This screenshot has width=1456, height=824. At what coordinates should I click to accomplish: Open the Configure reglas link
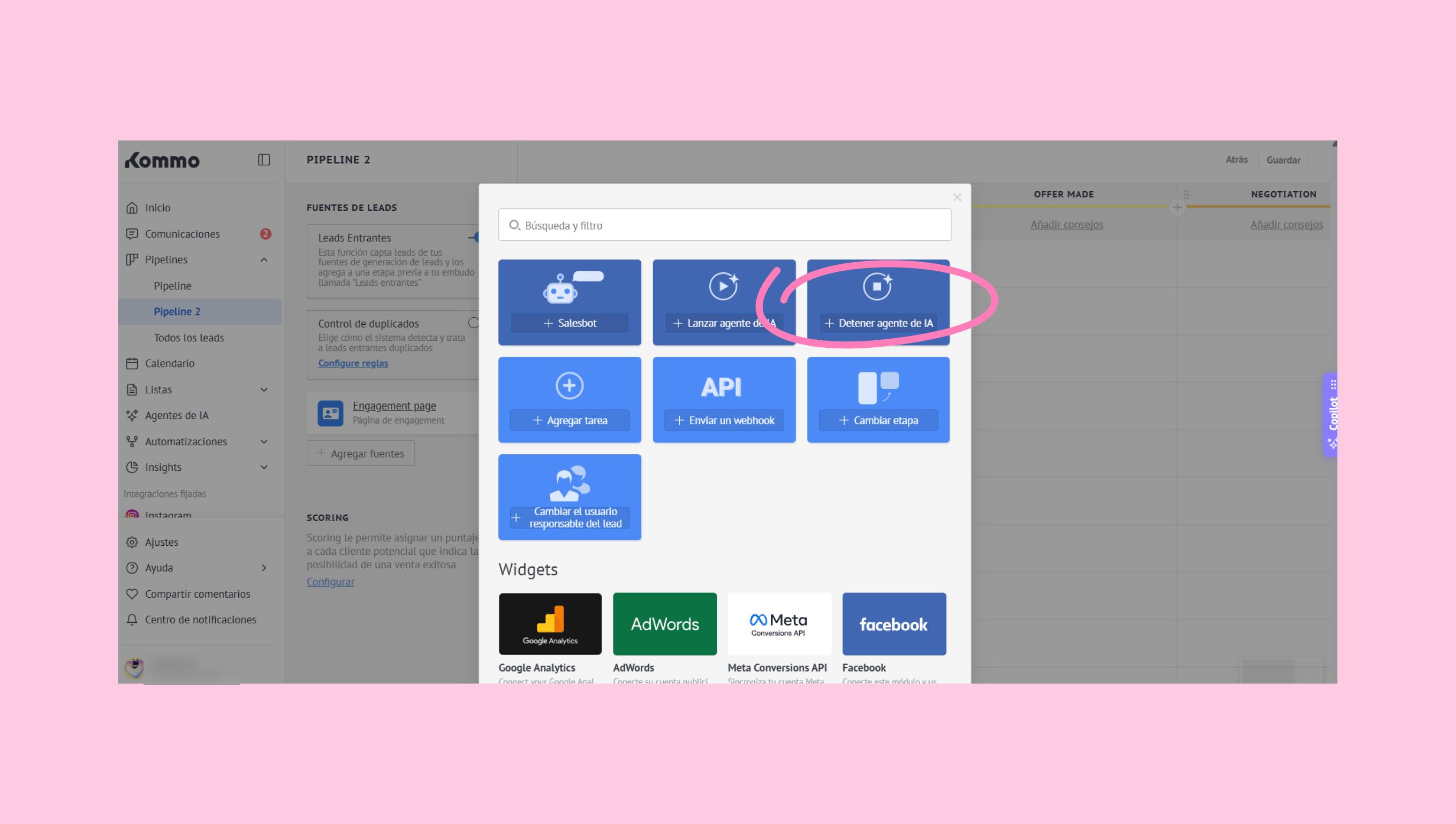tap(353, 363)
